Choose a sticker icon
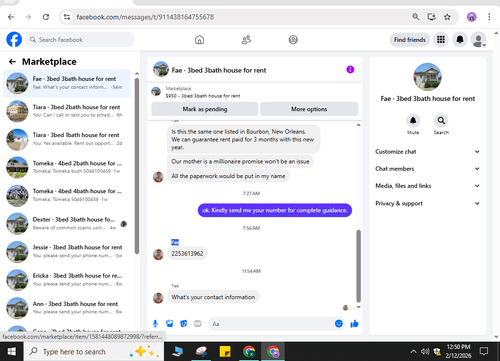The image size is (500, 361). point(184,323)
